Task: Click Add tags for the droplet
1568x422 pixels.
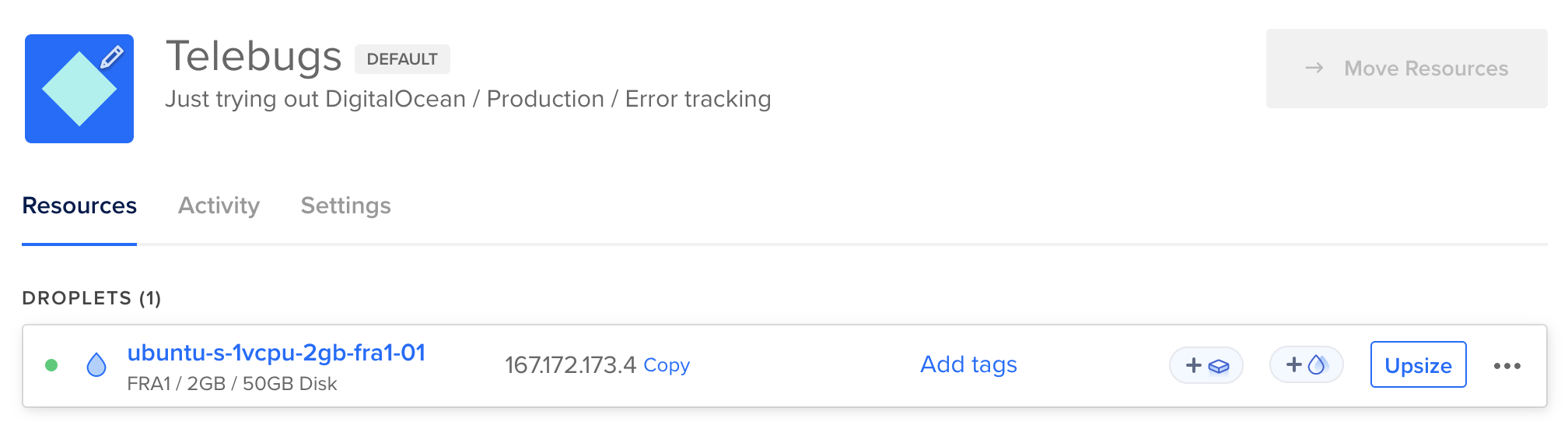Action: [968, 364]
